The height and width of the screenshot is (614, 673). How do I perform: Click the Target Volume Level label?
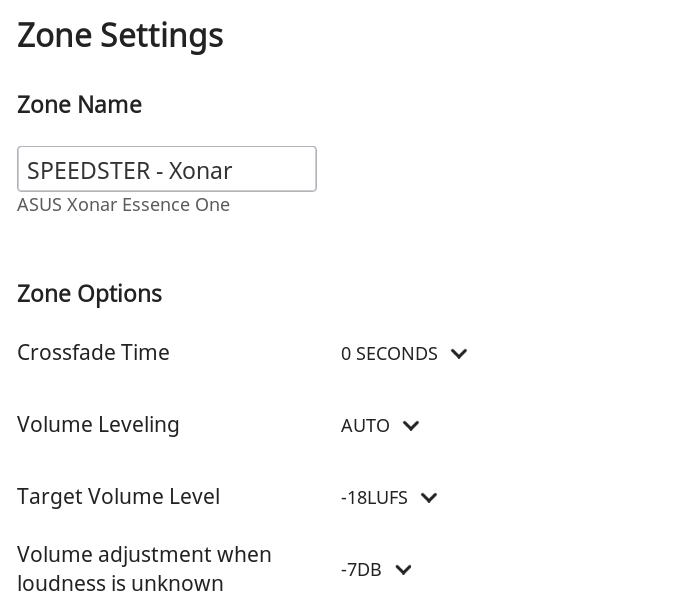(x=118, y=497)
